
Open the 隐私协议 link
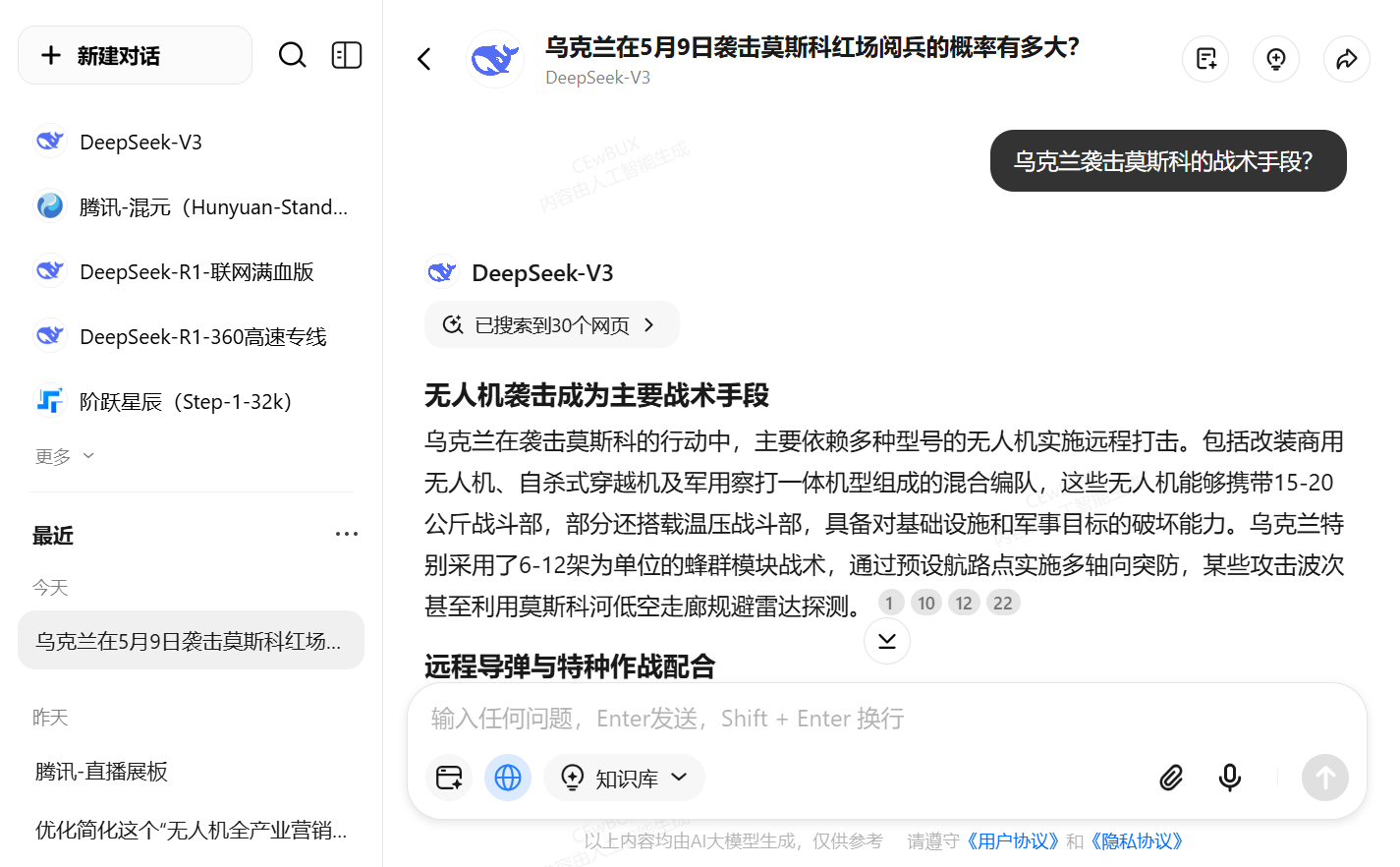click(1137, 841)
